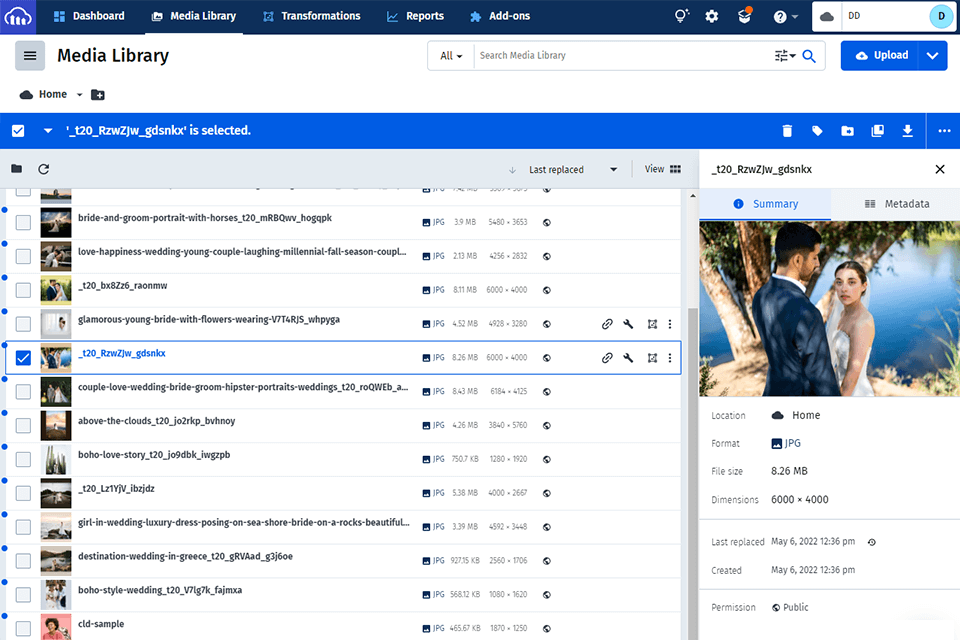The width and height of the screenshot is (960, 640).
Task: Open the Transformations menu item
Action: pyautogui.click(x=312, y=16)
